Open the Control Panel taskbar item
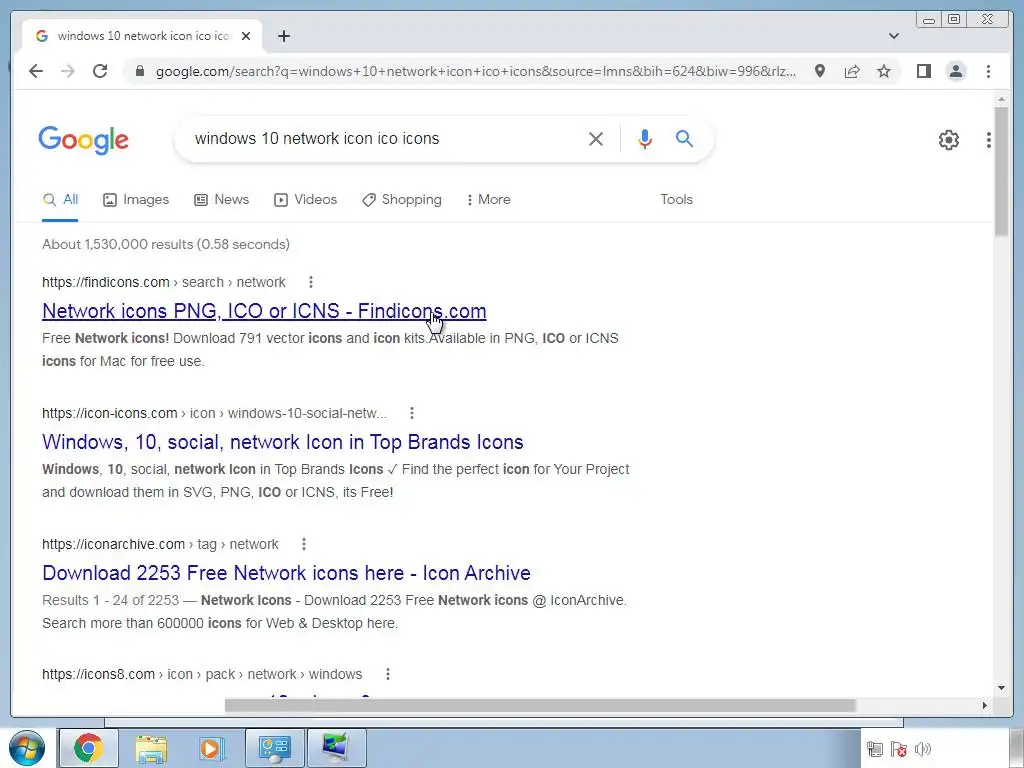Image resolution: width=1024 pixels, height=768 pixels. click(x=274, y=748)
